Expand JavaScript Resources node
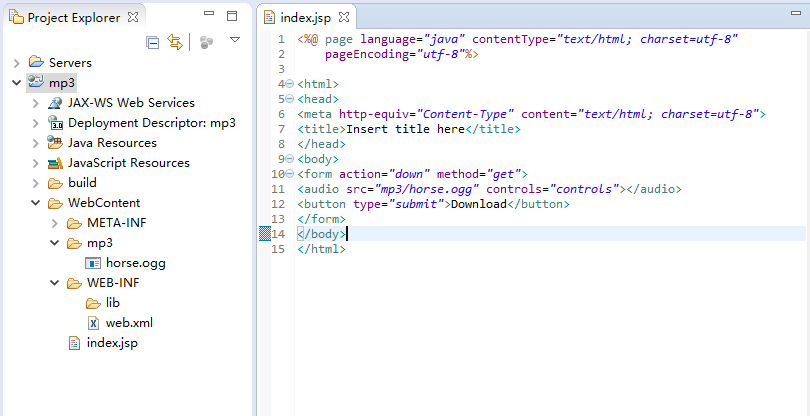Screen dimensions: 810x416 point(35,163)
